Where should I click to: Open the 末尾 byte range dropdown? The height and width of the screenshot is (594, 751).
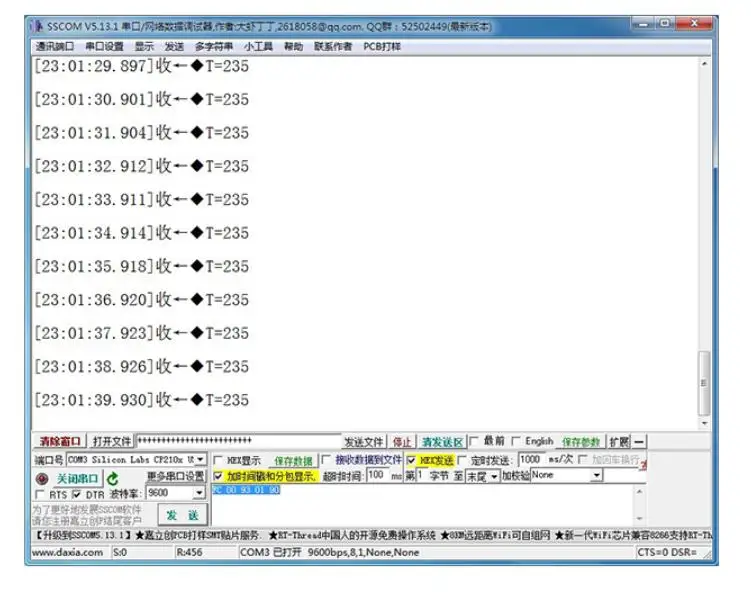[x=494, y=476]
